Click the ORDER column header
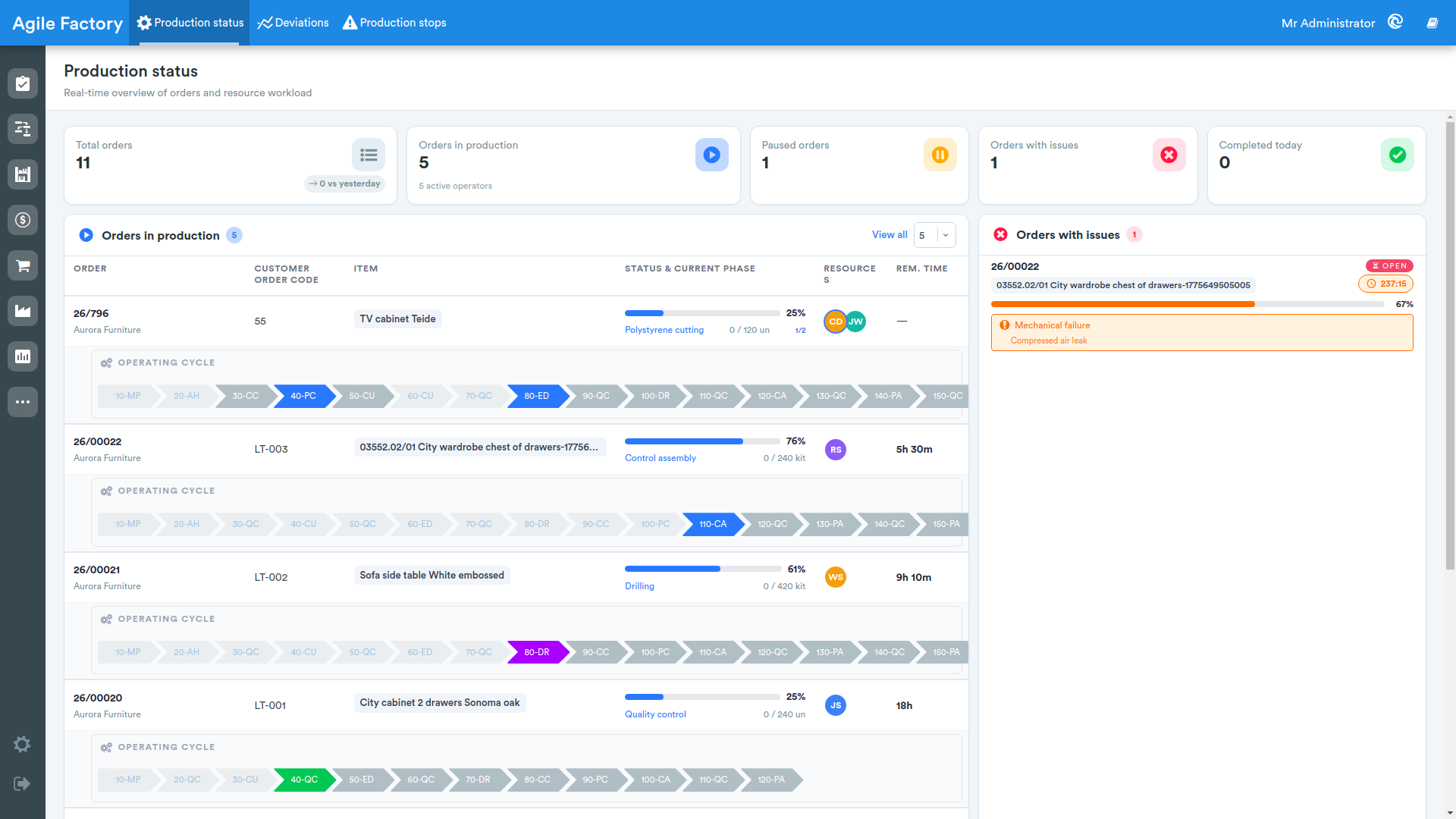Viewport: 1456px width, 819px height. point(90,268)
